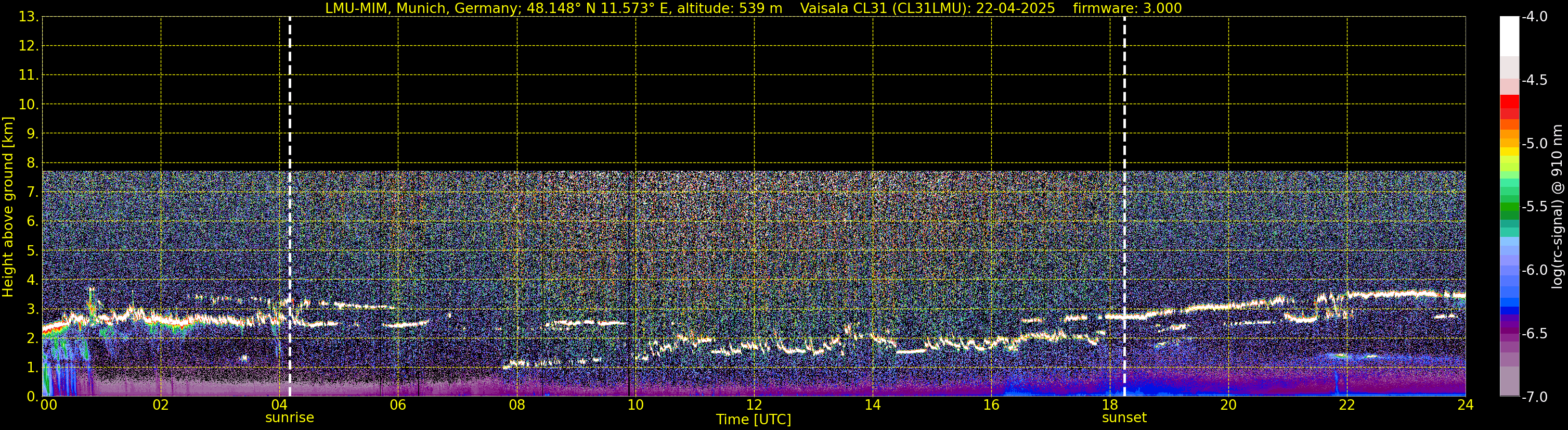Click the "00" hour tick on the time axis

(x=48, y=406)
